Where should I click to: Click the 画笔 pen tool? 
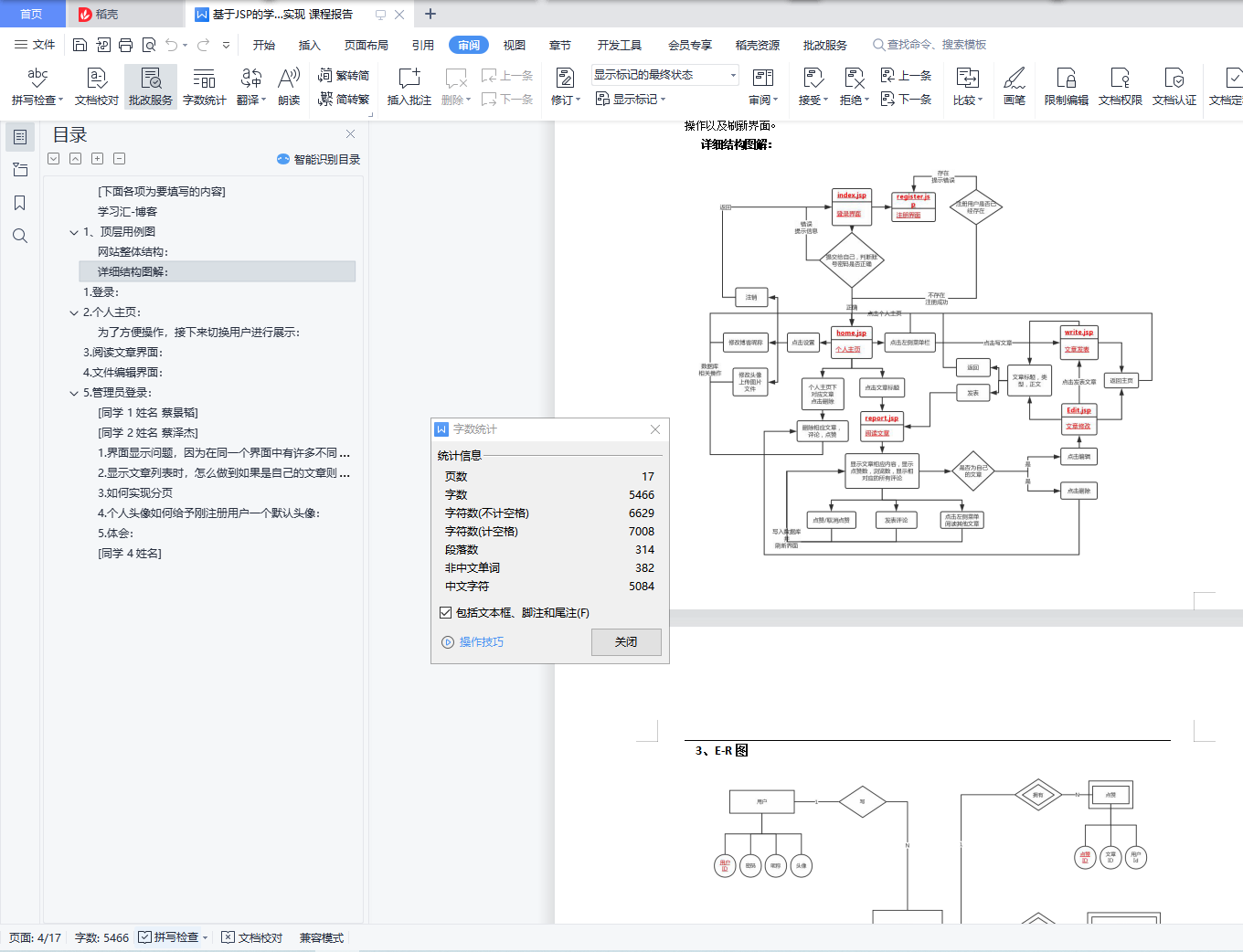1015,87
